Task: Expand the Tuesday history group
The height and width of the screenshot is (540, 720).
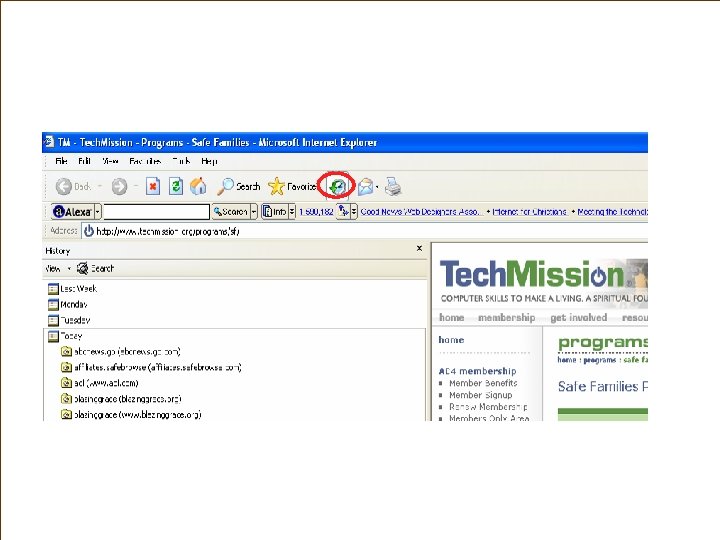Action: point(69,320)
